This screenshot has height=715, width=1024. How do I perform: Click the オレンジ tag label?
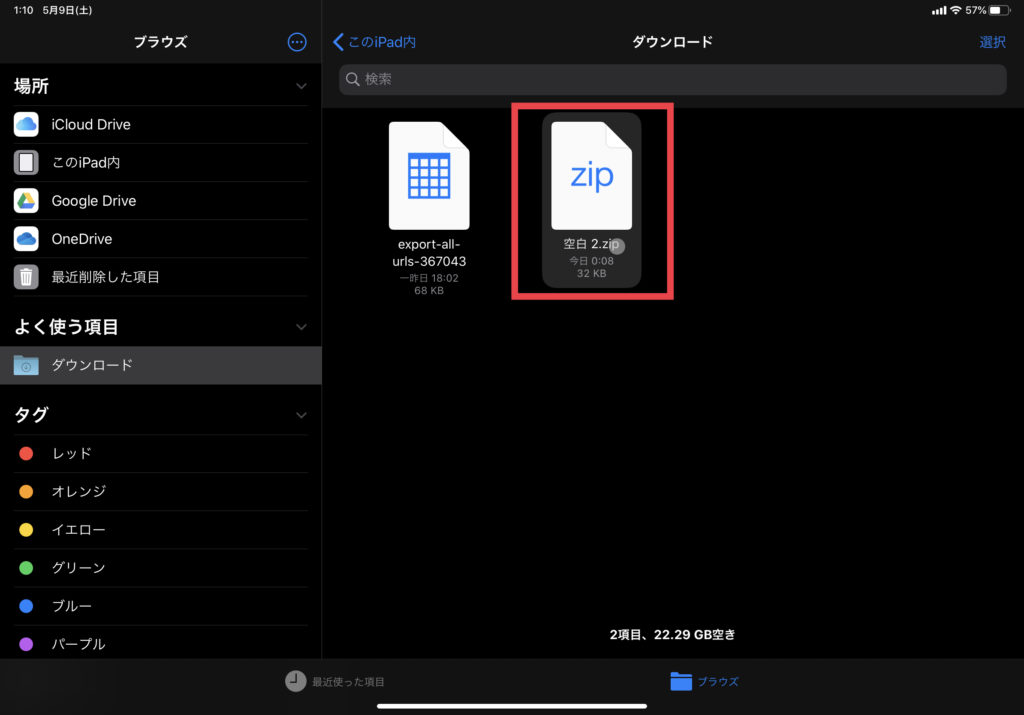click(x=79, y=492)
